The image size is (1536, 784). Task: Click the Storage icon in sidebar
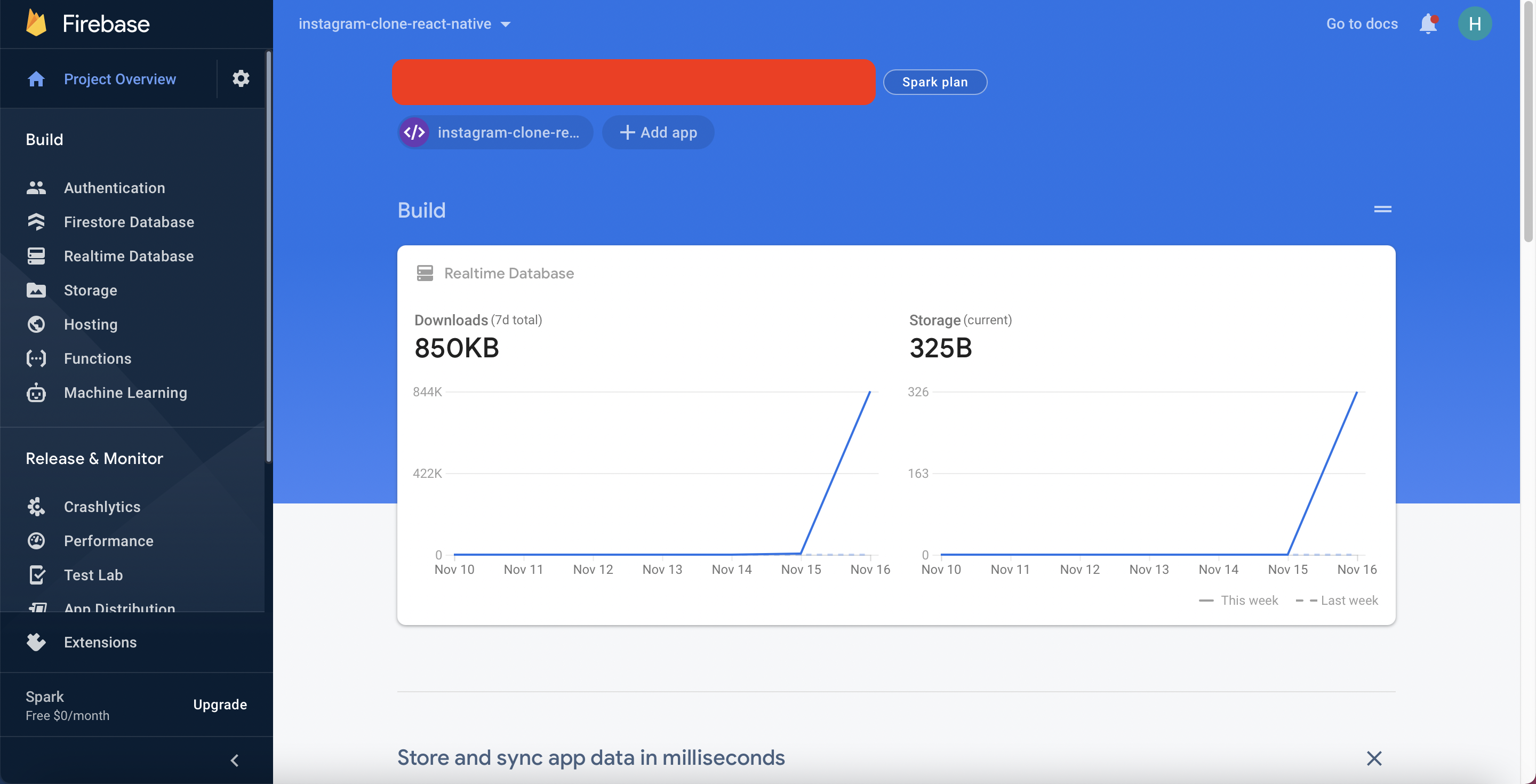coord(35,290)
